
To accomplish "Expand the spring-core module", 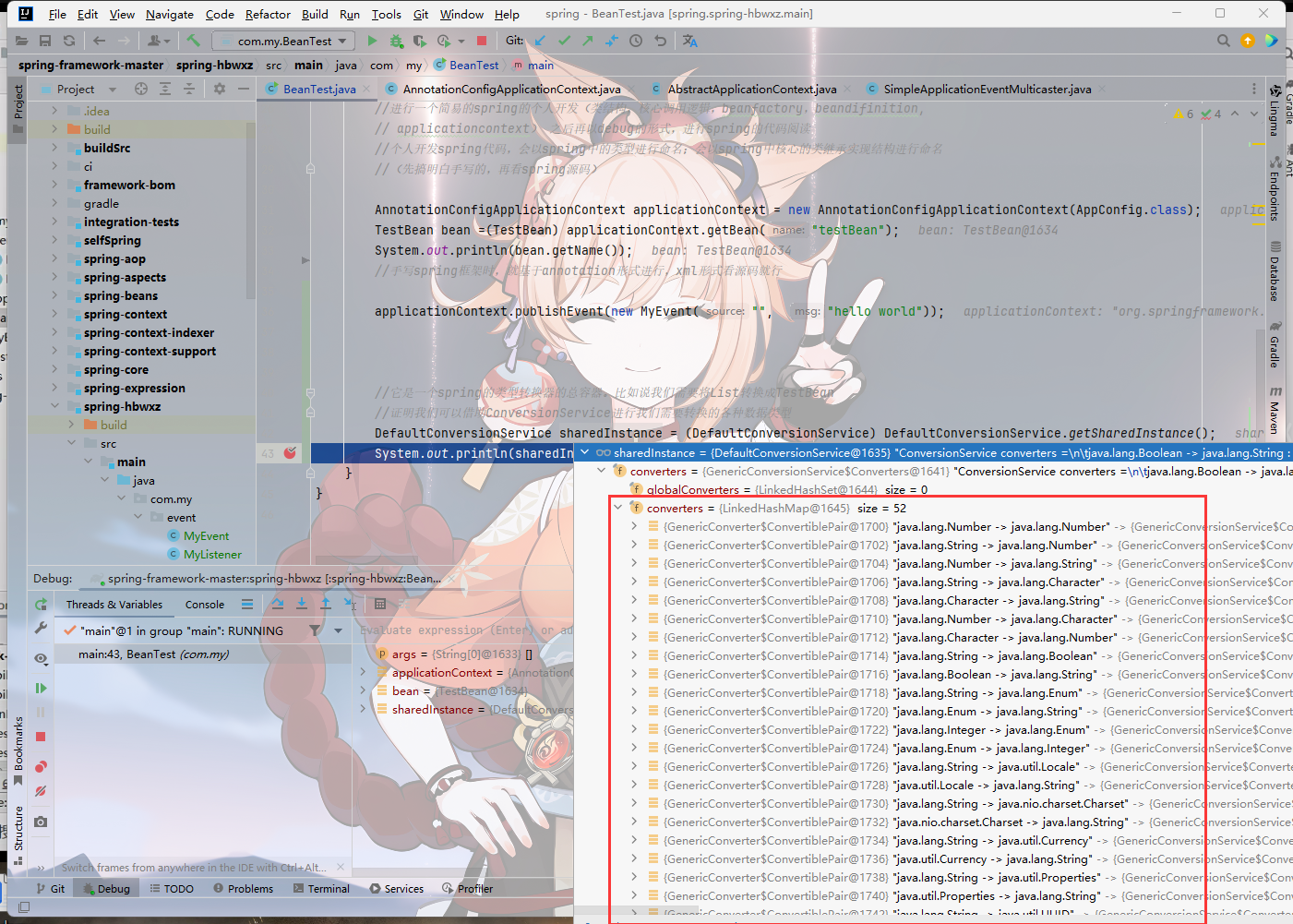I will 54,369.
